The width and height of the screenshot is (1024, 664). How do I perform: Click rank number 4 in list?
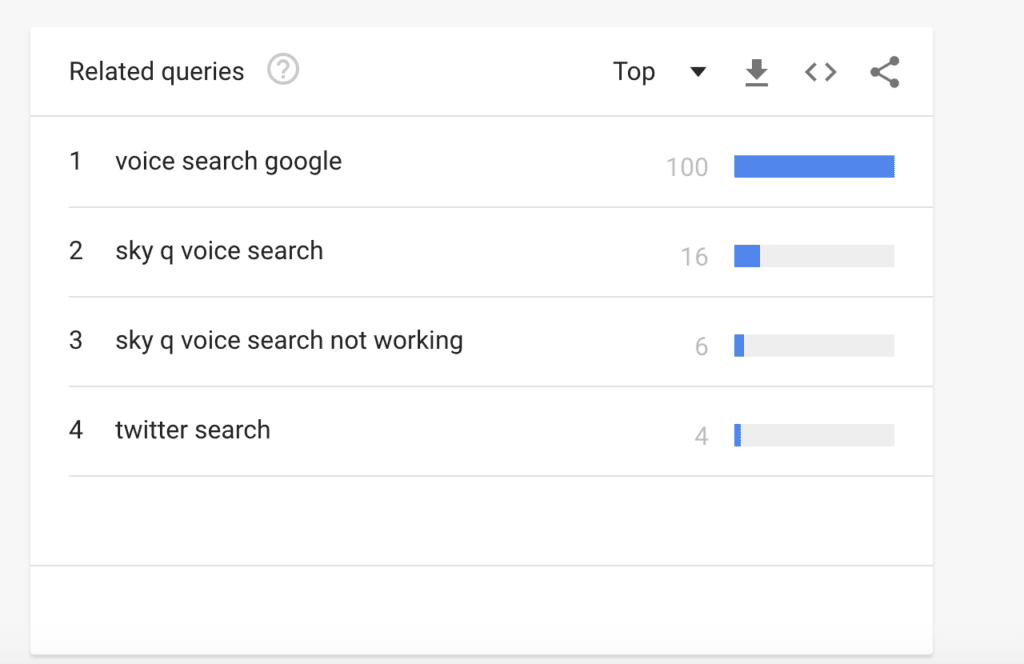point(75,430)
